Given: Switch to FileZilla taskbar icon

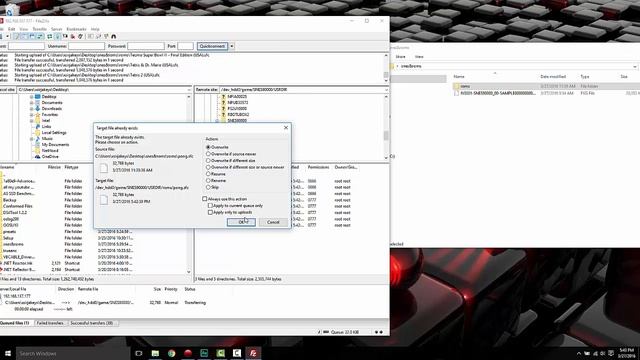Looking at the screenshot, I should pyautogui.click(x=253, y=353).
